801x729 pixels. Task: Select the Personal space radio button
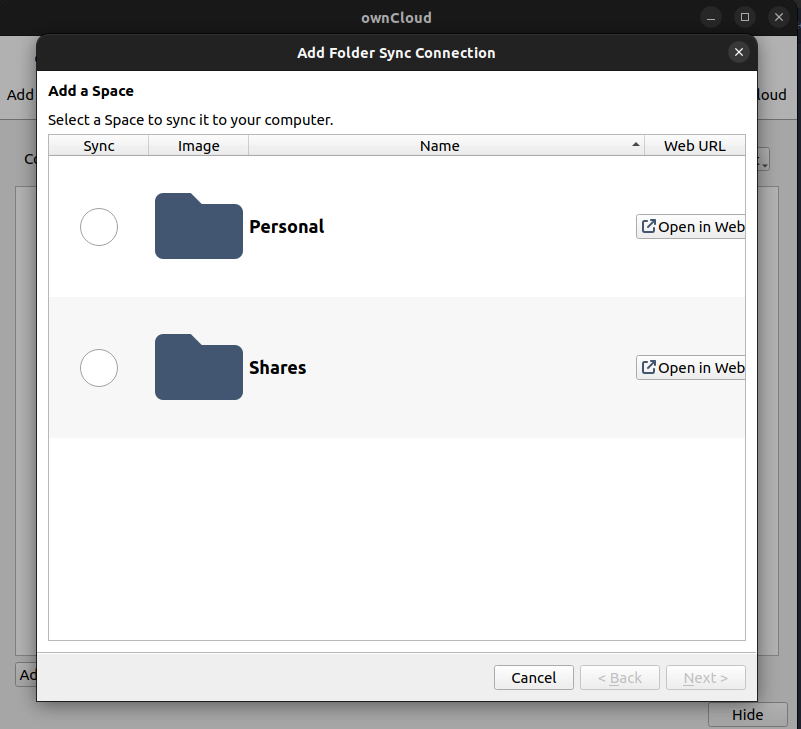98,227
